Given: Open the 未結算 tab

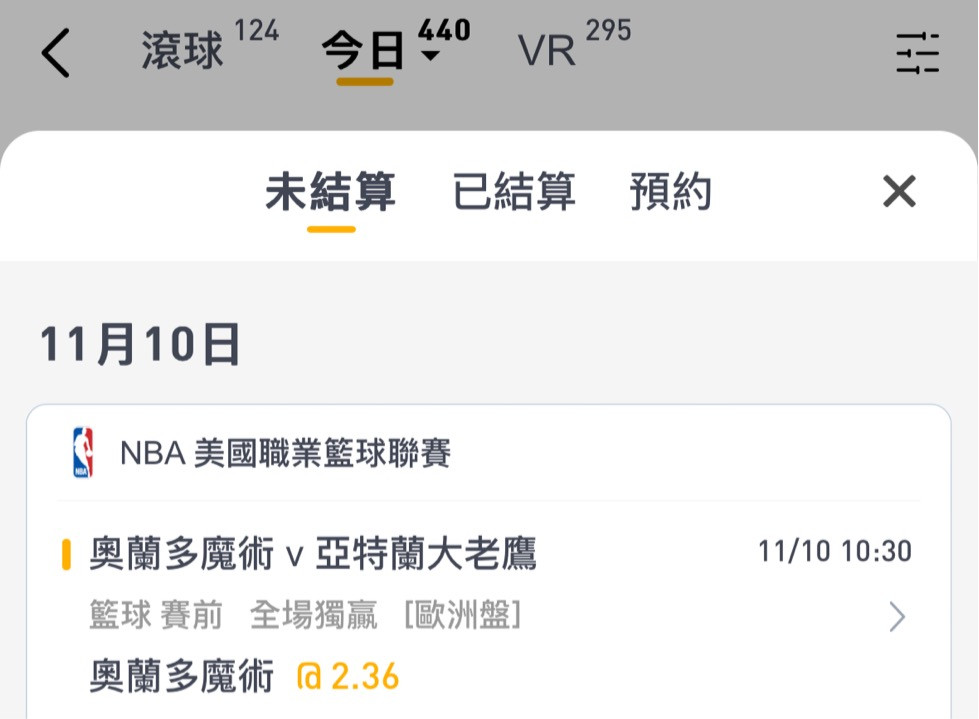Looking at the screenshot, I should [x=331, y=192].
